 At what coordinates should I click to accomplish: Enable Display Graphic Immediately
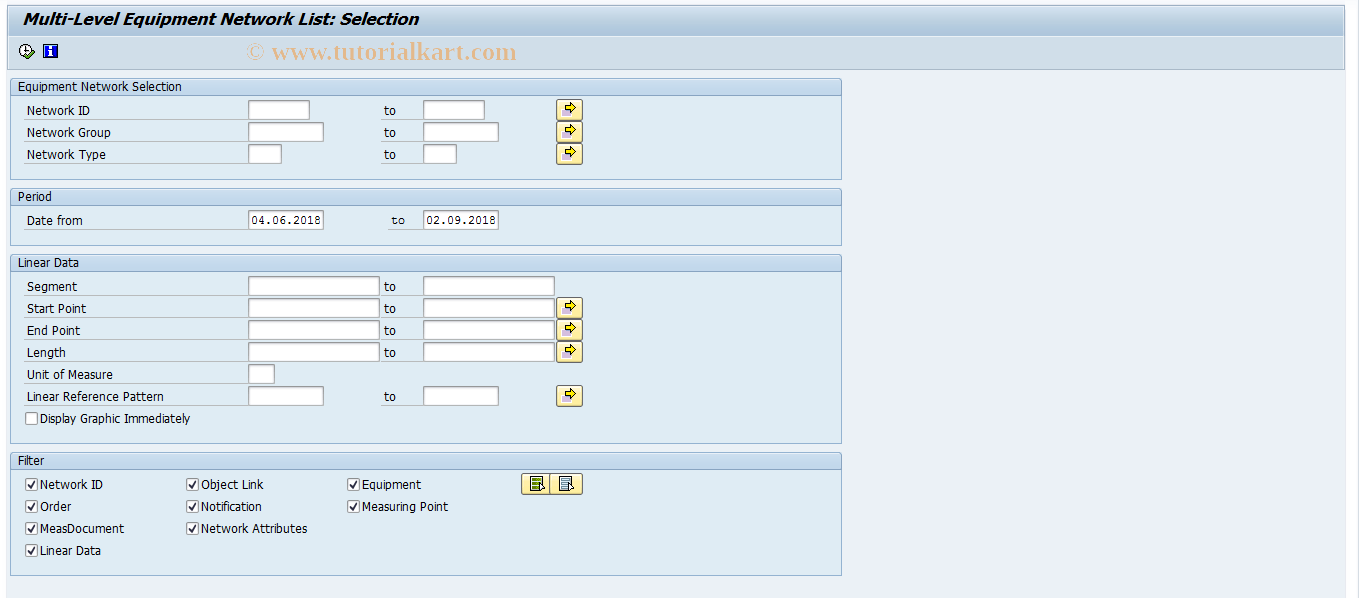point(31,418)
